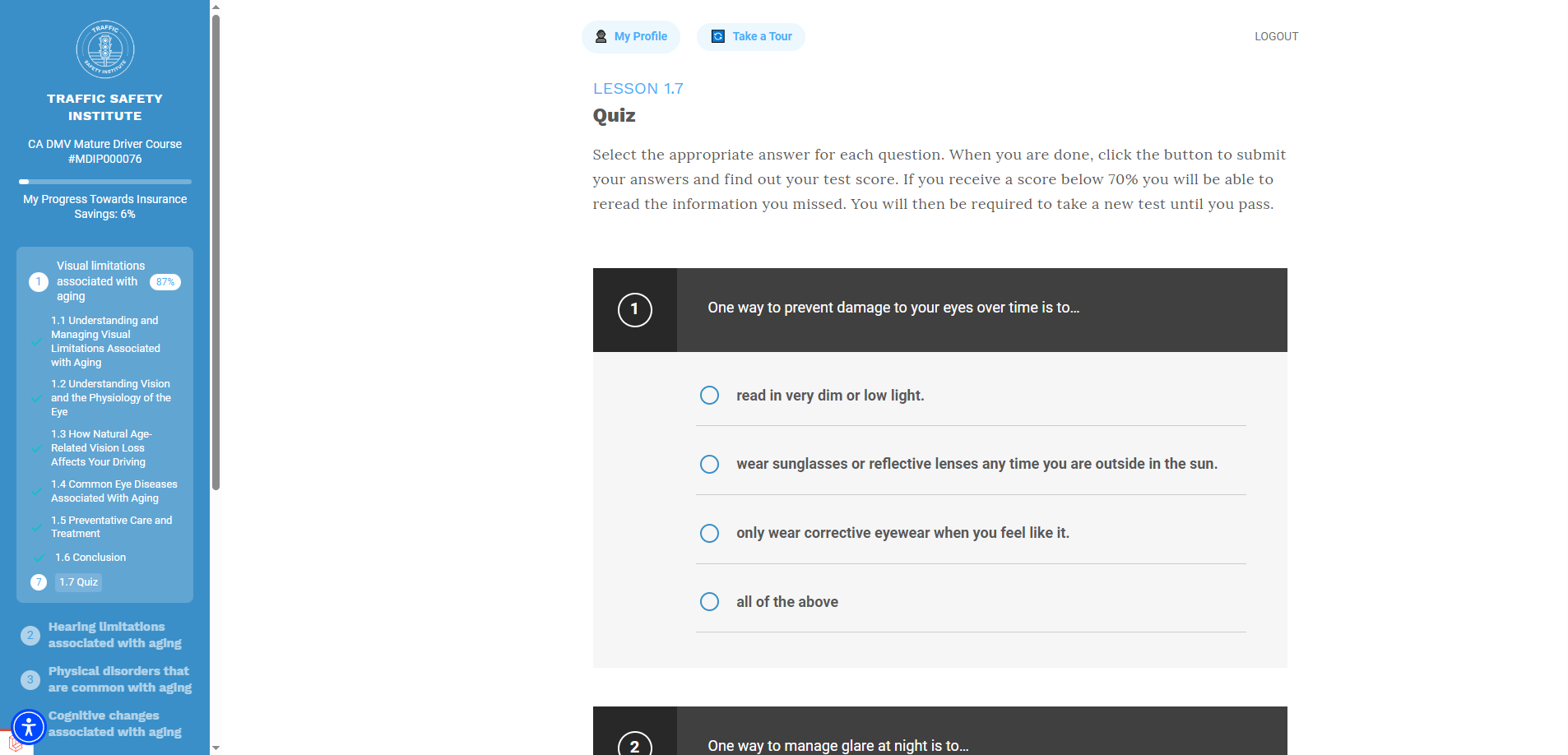Click the Take a Tour icon
Screen dimensions: 1568x755
coord(717,36)
